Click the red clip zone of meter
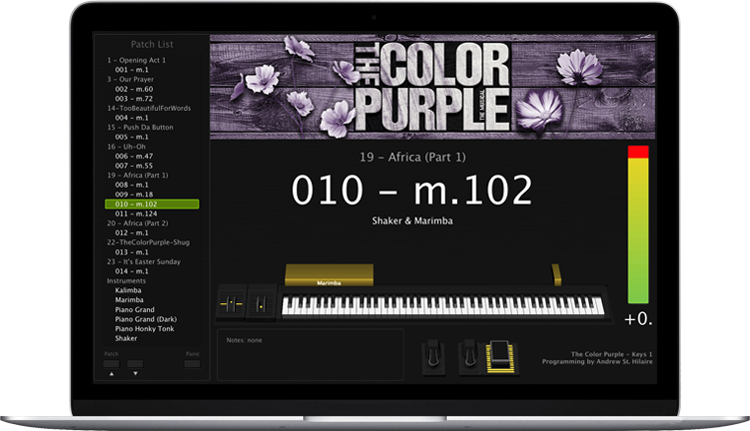This screenshot has width=750, height=431. coord(638,152)
